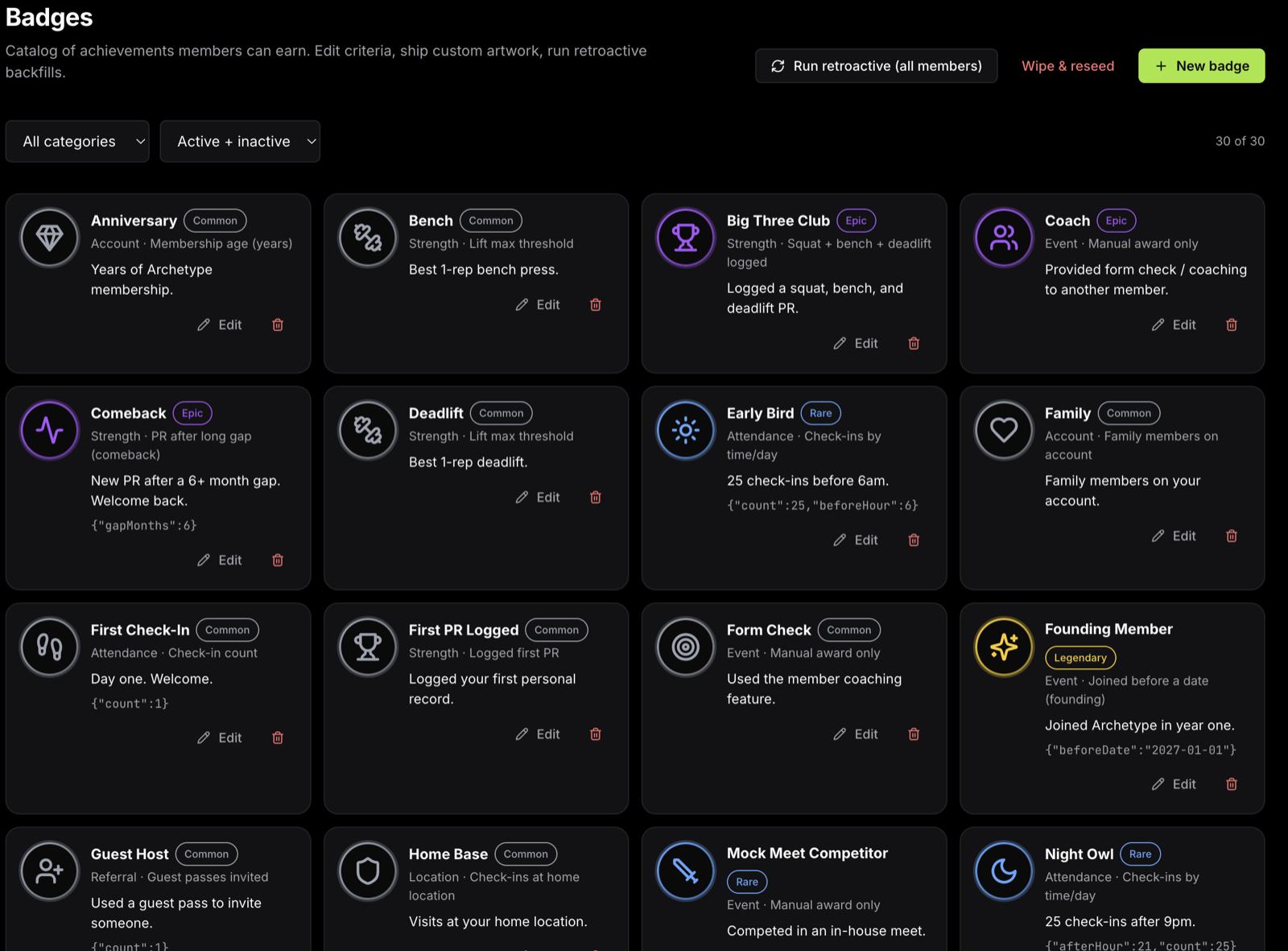Click the Anniversary diamond badge icon
This screenshot has width=1288, height=951.
coord(49,238)
